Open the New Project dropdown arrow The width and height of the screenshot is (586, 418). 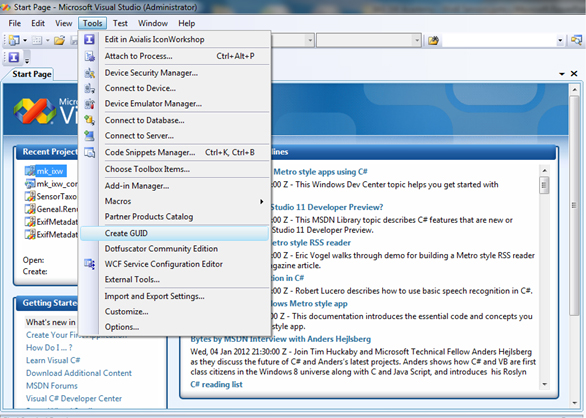[x=25, y=40]
